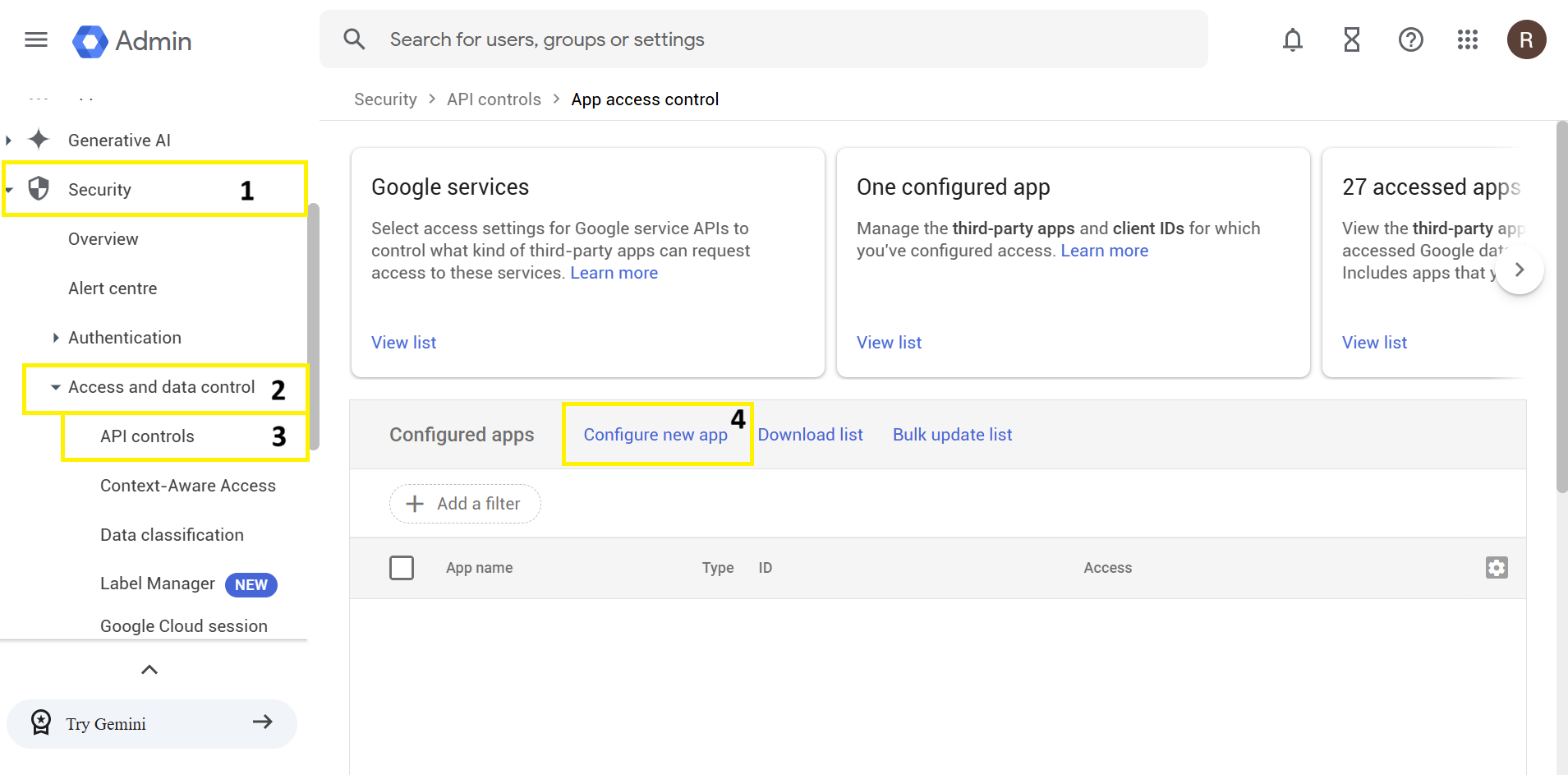Click Try Gemini button
The width and height of the screenshot is (1568, 775).
pos(152,723)
